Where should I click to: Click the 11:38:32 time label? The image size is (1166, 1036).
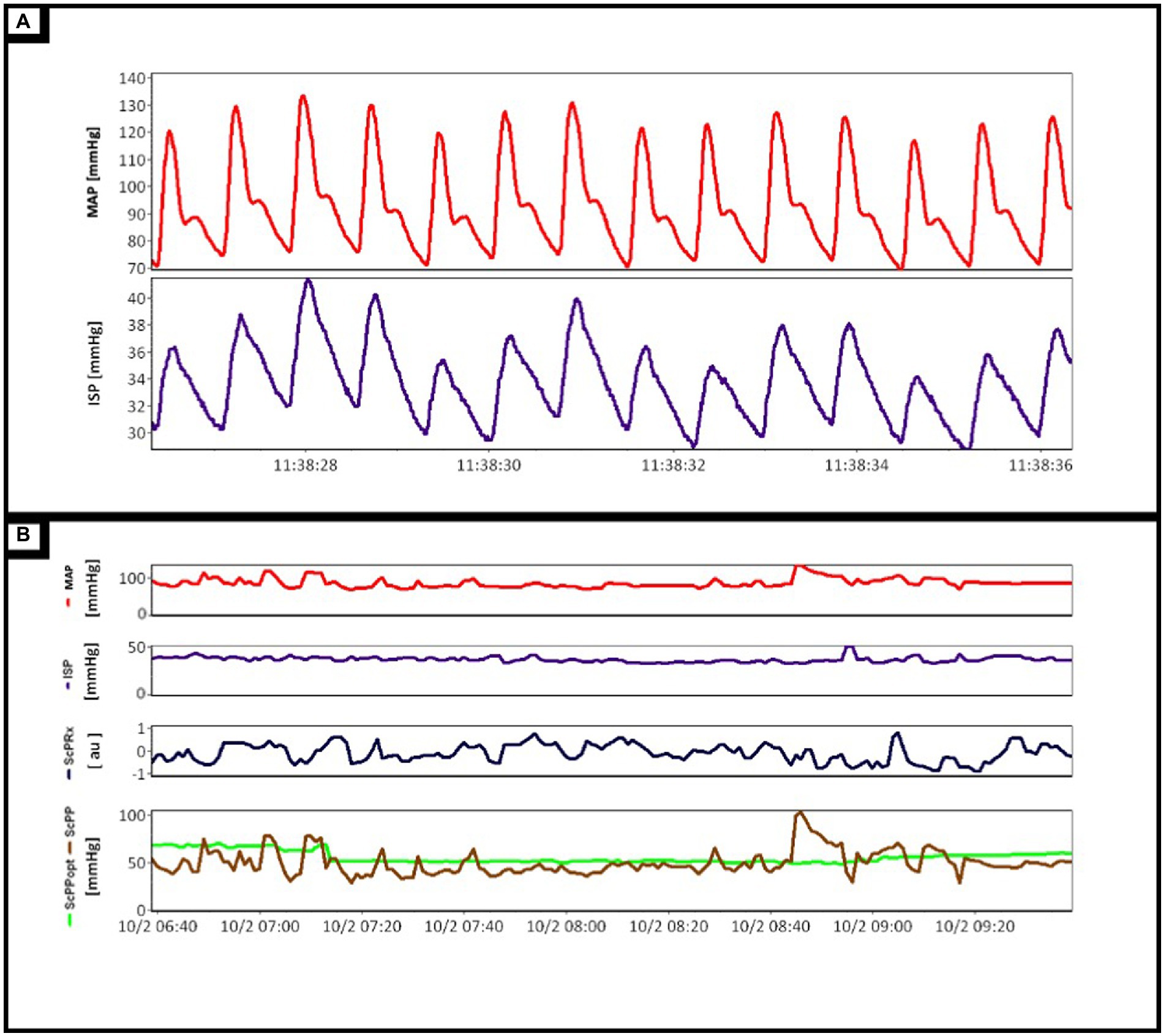(x=673, y=466)
